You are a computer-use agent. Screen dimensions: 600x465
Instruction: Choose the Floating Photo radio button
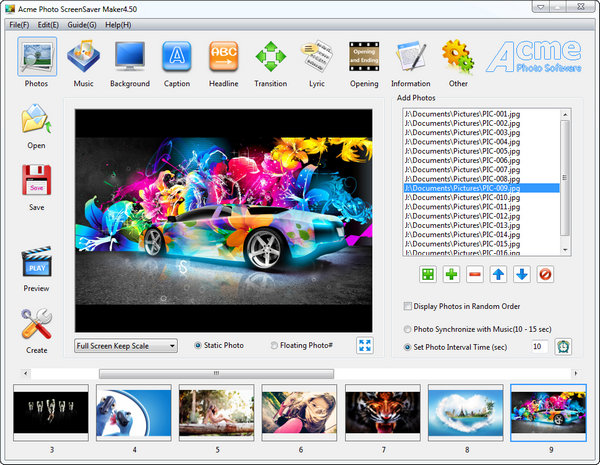(275, 345)
